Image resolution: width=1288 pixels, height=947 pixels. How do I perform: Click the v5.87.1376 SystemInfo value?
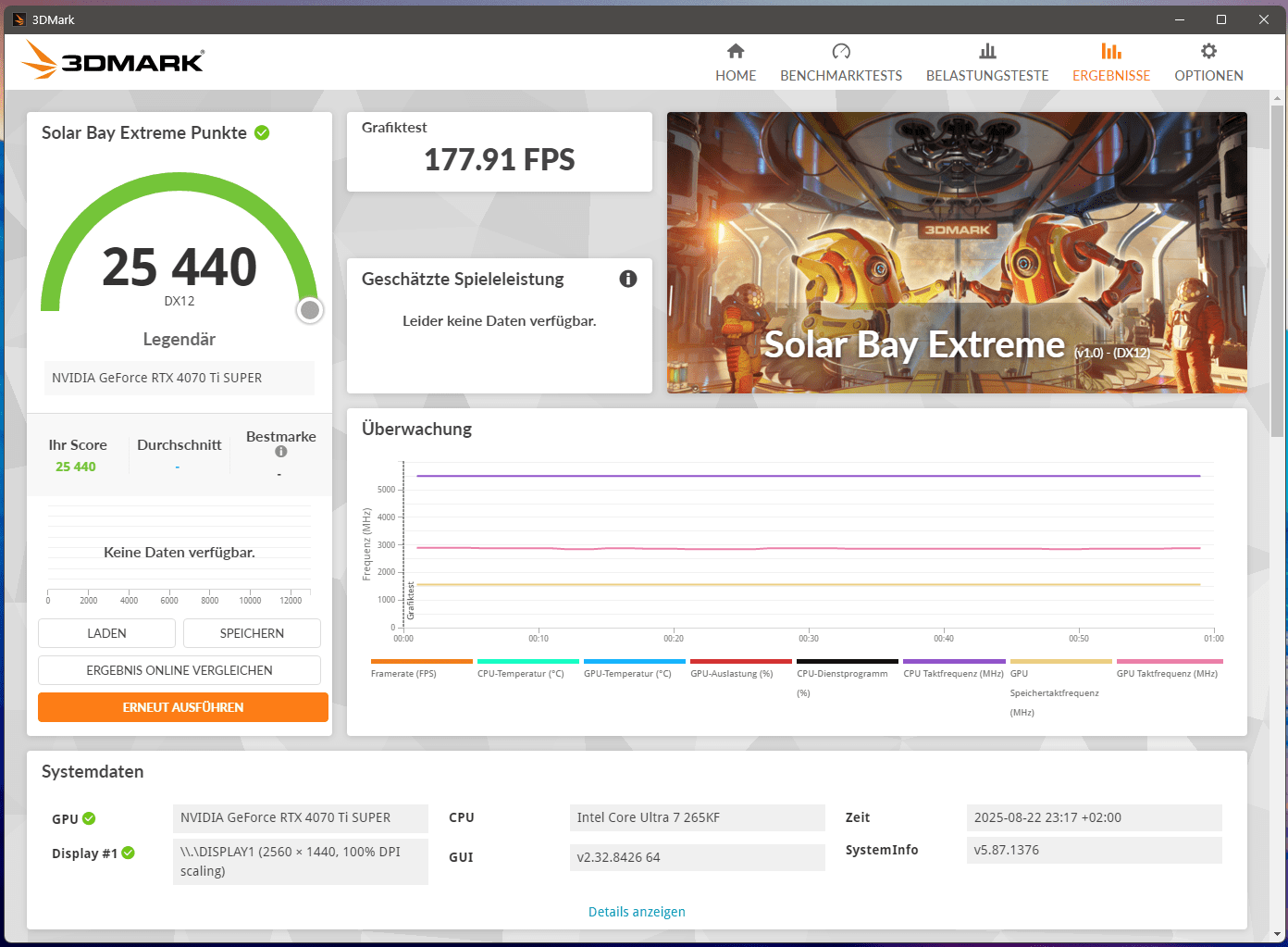[1095, 850]
